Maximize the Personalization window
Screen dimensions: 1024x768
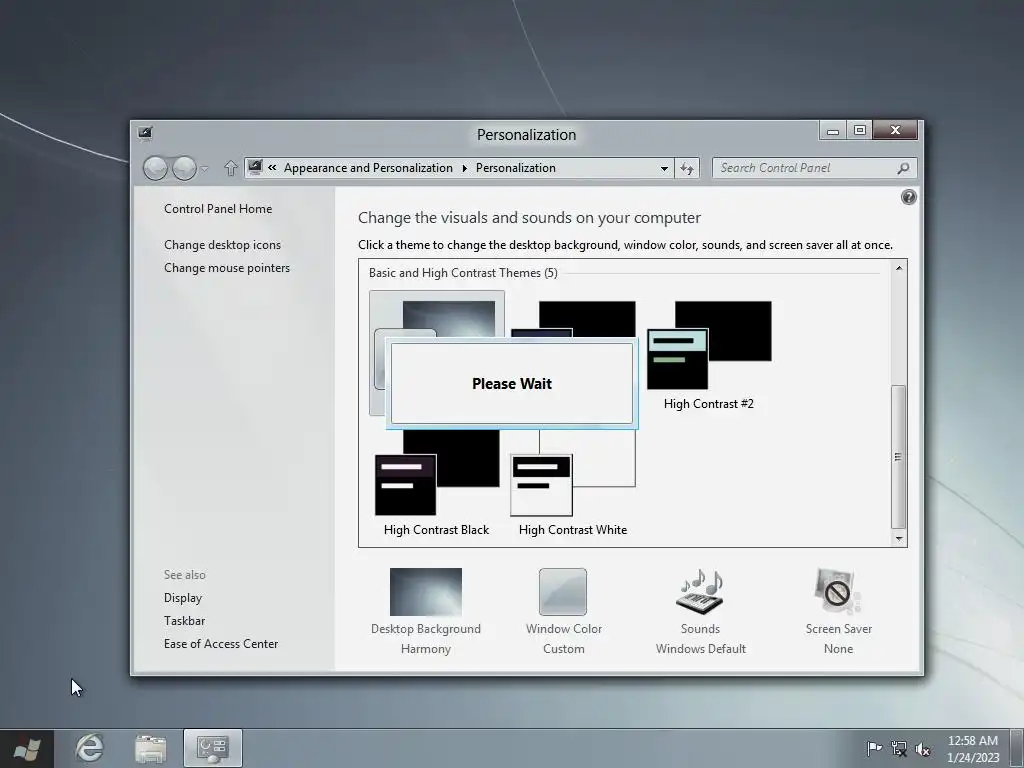[x=860, y=131]
